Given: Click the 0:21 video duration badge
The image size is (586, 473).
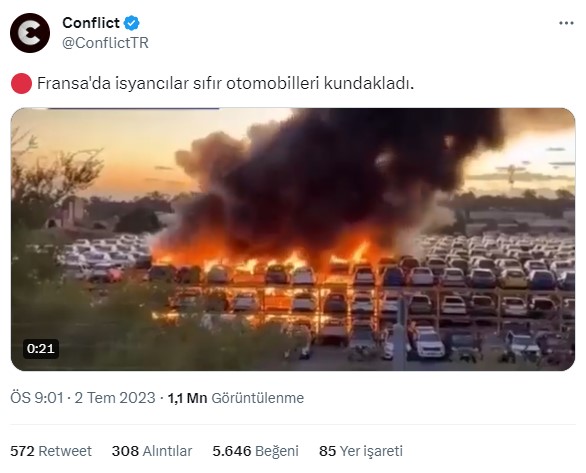Looking at the screenshot, I should 41,349.
